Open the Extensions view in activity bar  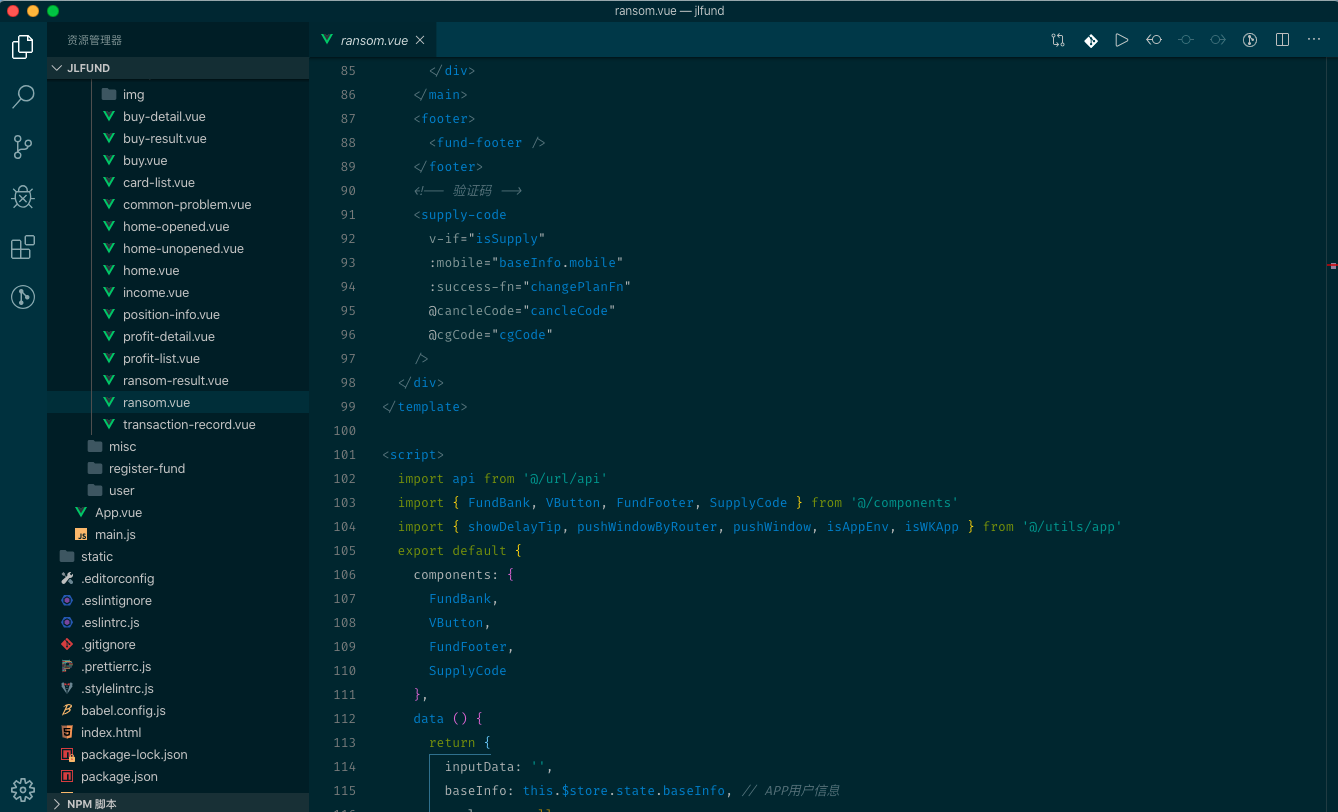pos(23,247)
